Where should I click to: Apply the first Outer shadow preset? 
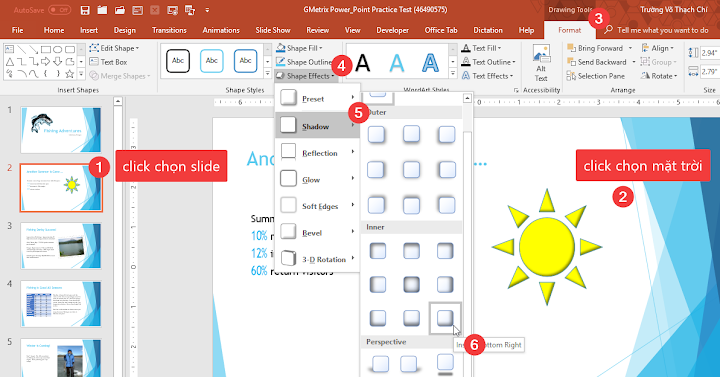point(377,135)
